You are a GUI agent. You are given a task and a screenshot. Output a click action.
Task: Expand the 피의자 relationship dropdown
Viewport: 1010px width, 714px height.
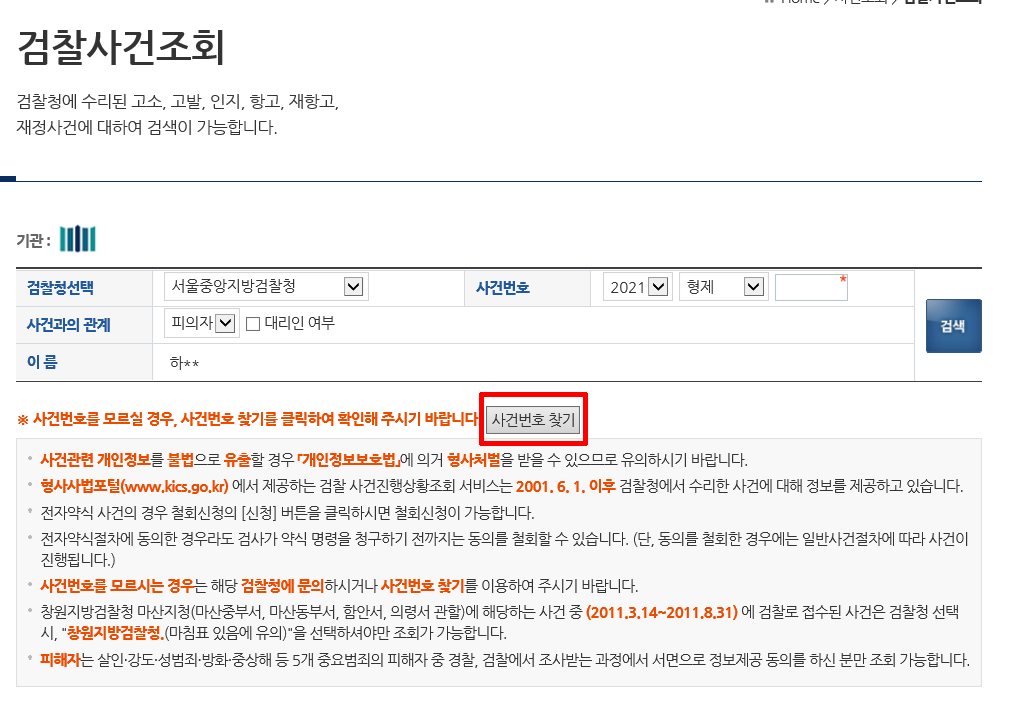(202, 323)
